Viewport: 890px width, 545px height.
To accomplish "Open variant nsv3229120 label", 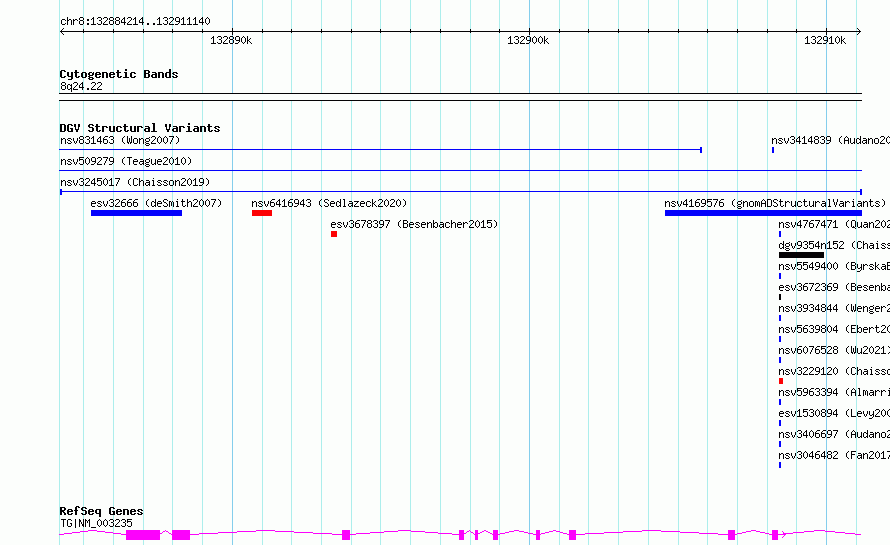I will click(x=834, y=371).
